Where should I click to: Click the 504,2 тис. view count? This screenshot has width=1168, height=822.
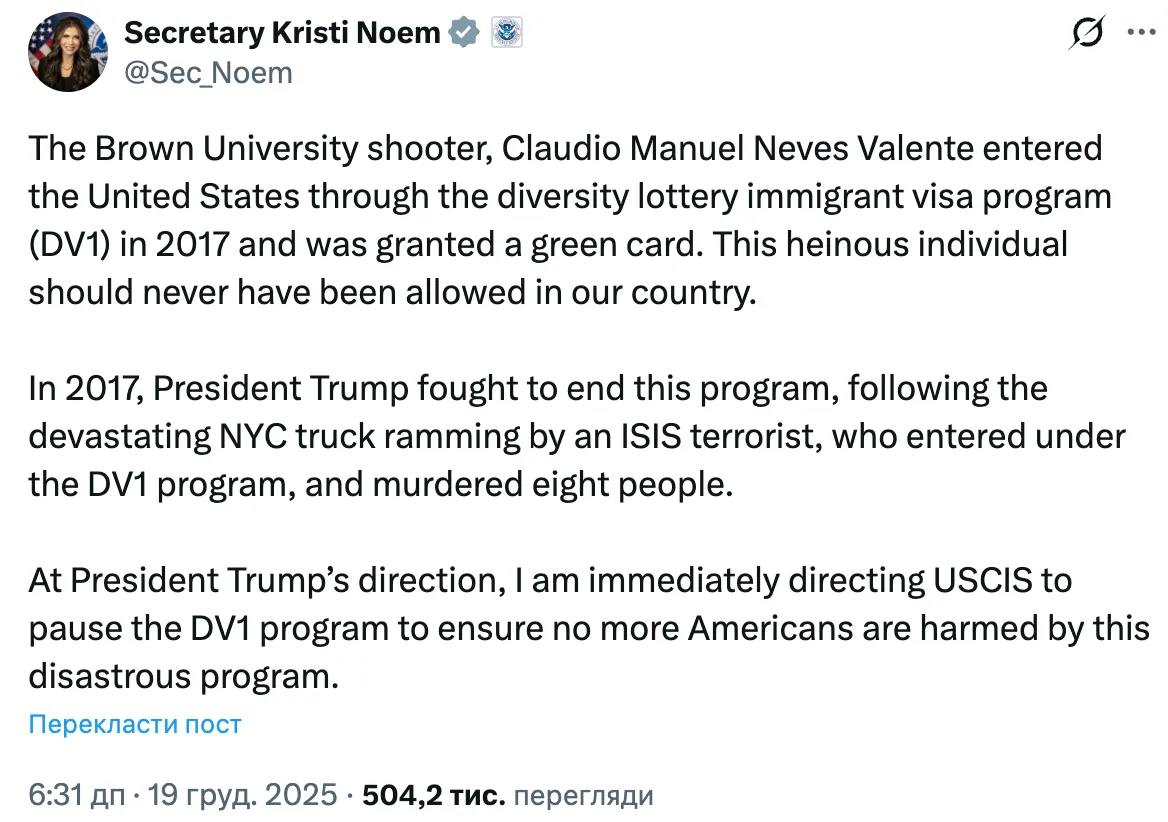[x=432, y=795]
